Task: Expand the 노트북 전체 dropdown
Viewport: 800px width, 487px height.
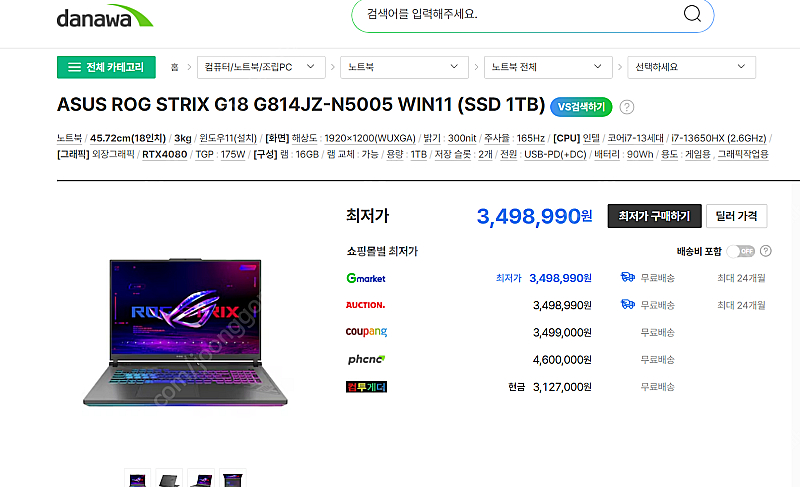Action: click(x=548, y=67)
